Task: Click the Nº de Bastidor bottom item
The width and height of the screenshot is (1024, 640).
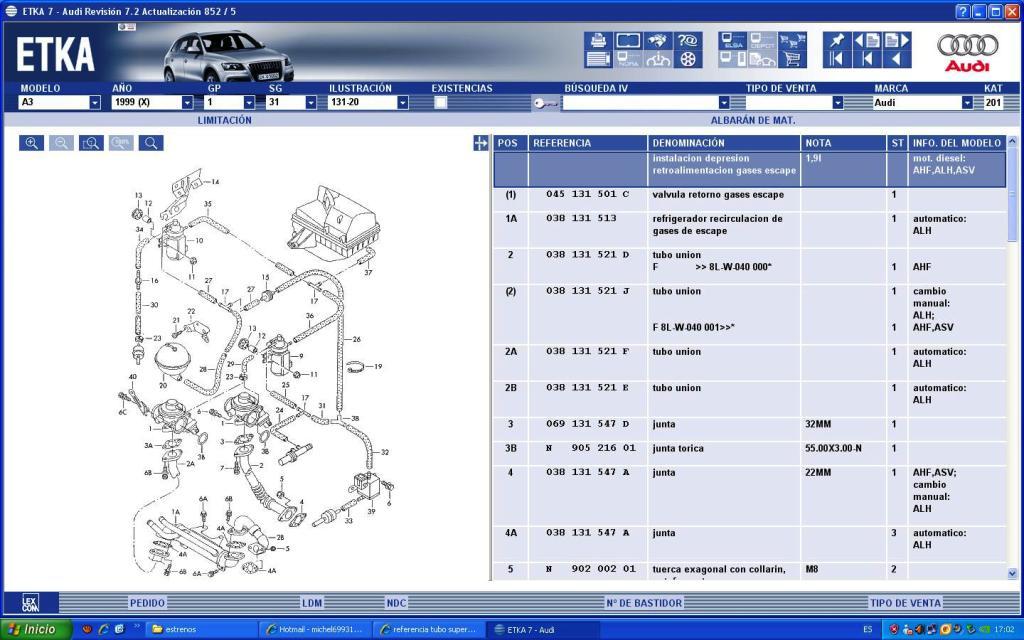Action: point(644,603)
